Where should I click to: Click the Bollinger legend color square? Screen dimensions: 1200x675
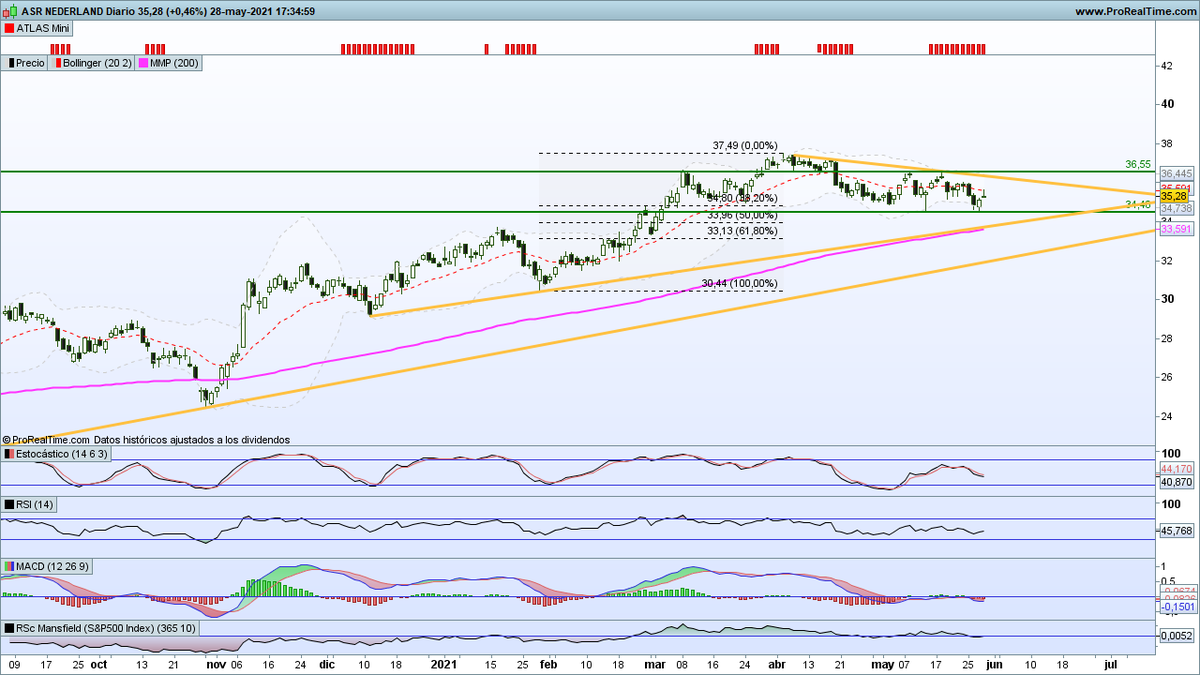coord(57,63)
